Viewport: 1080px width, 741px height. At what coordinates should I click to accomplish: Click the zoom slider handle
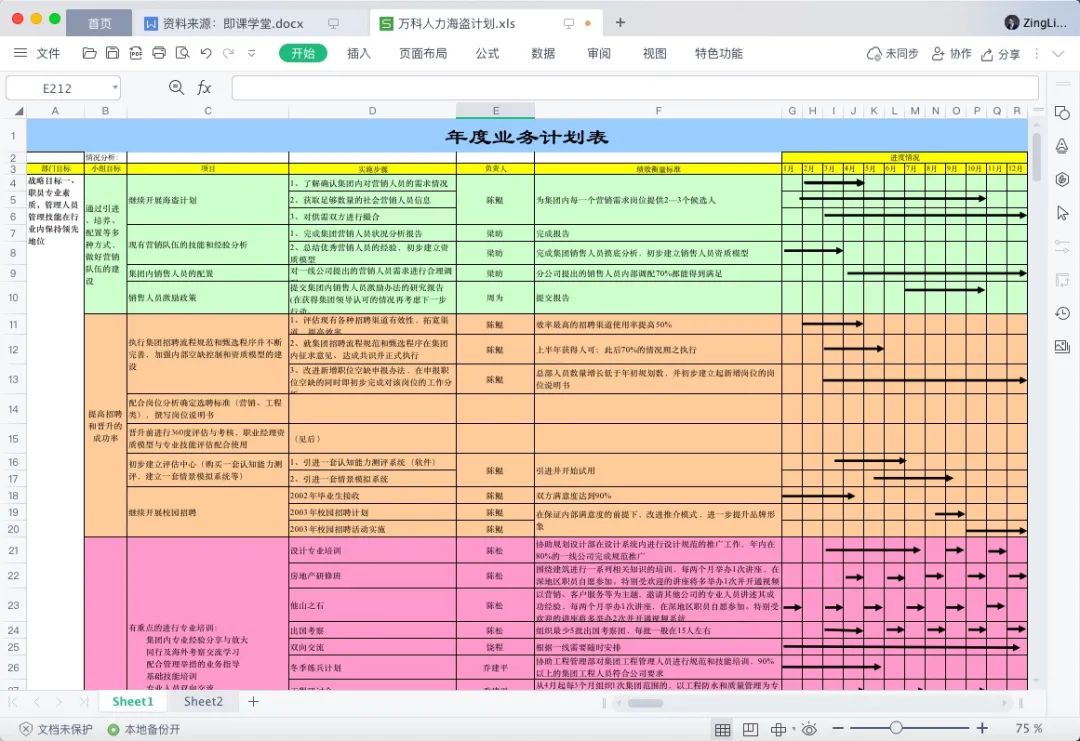(x=895, y=728)
